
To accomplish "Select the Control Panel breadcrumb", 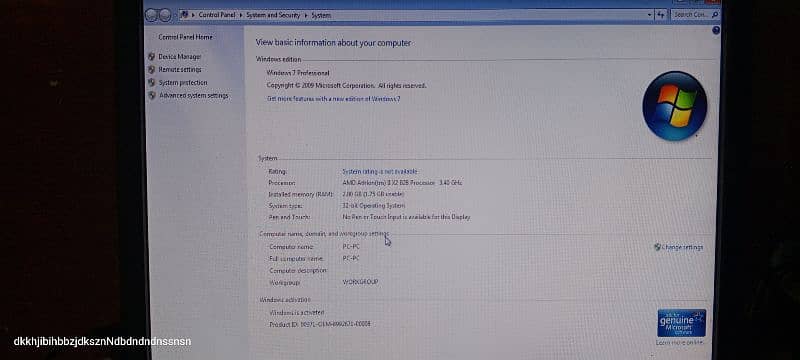I will point(217,15).
